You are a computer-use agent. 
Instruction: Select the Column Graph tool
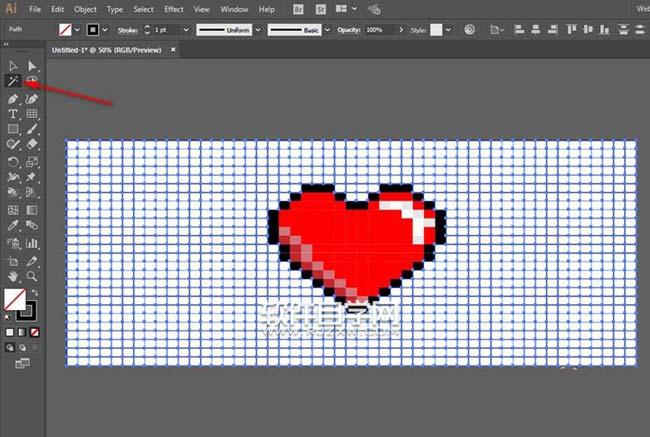click(32, 243)
